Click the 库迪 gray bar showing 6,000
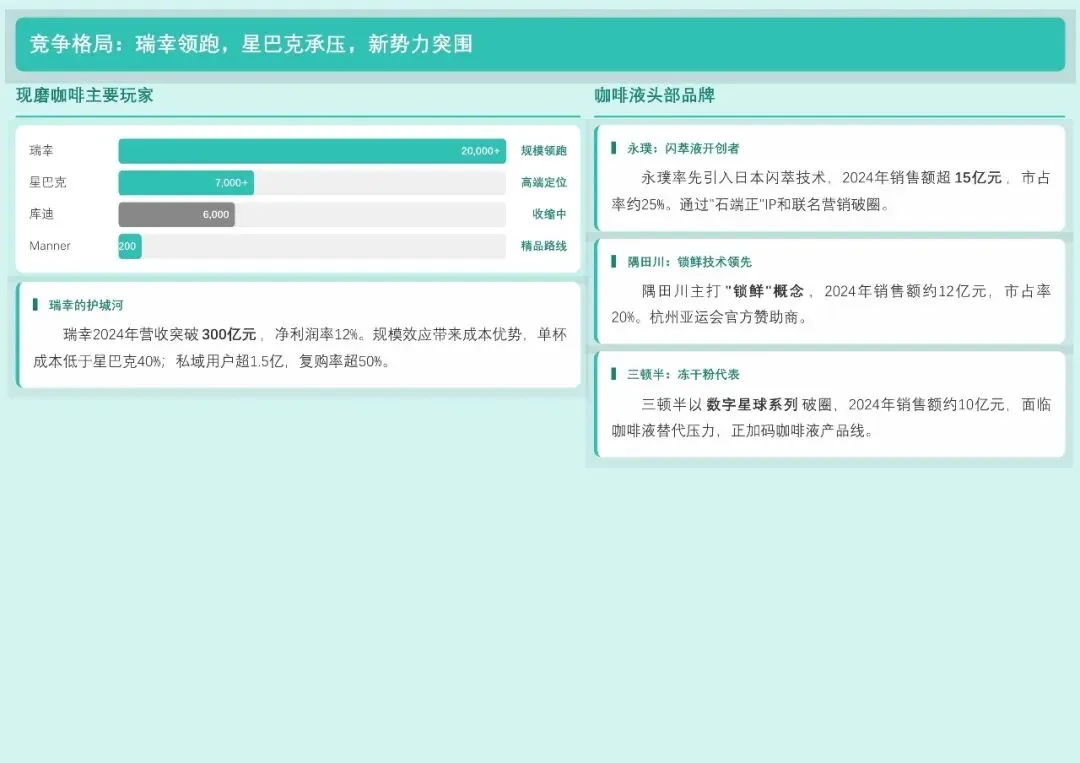The height and width of the screenshot is (763, 1080). click(x=176, y=214)
